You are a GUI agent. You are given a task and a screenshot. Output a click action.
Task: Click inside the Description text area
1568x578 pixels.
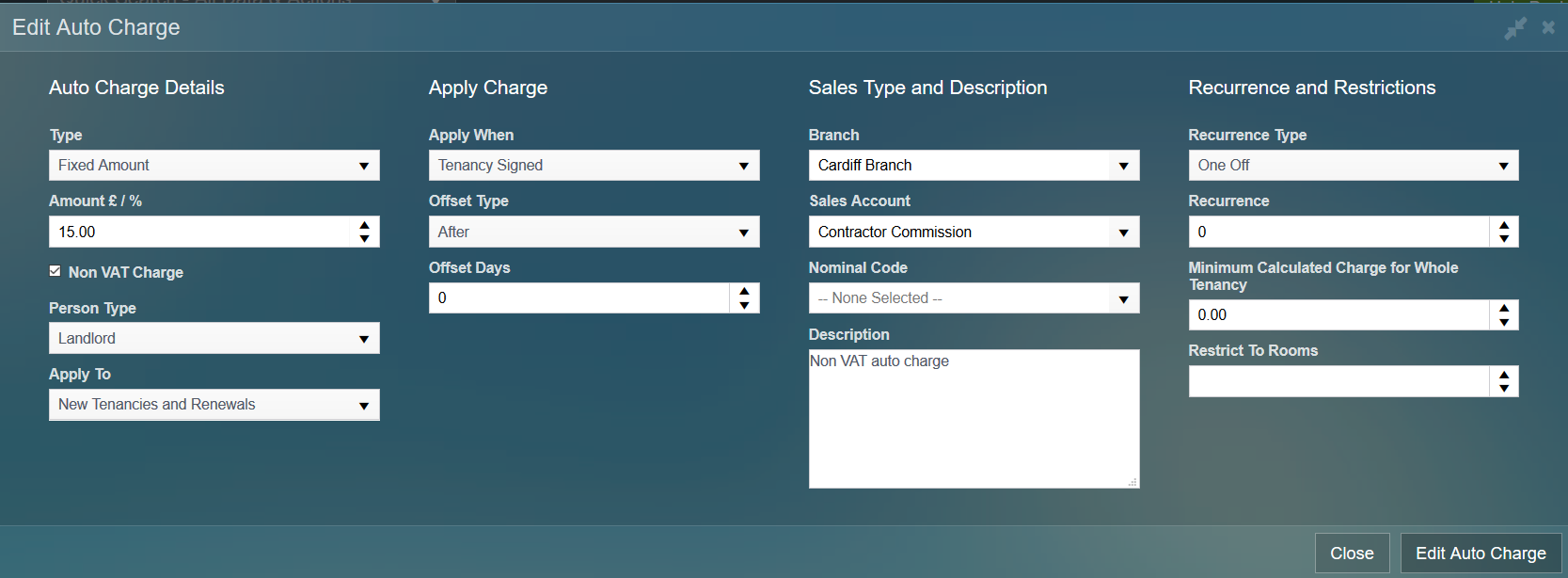coord(974,419)
